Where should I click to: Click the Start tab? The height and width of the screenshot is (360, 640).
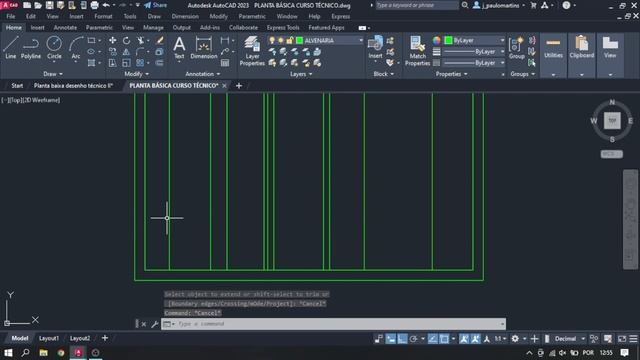(x=17, y=85)
